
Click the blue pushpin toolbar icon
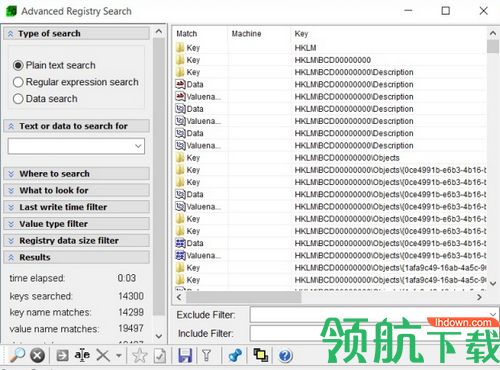tap(235, 355)
